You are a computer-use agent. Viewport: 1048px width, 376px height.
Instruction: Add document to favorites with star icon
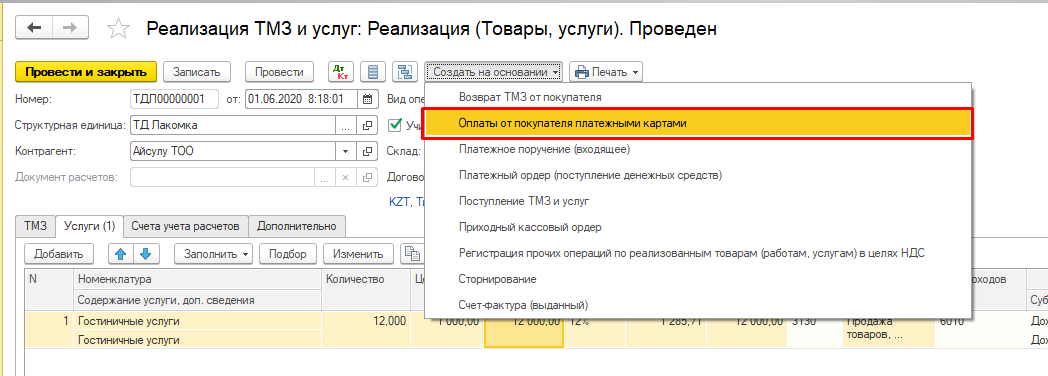point(118,28)
